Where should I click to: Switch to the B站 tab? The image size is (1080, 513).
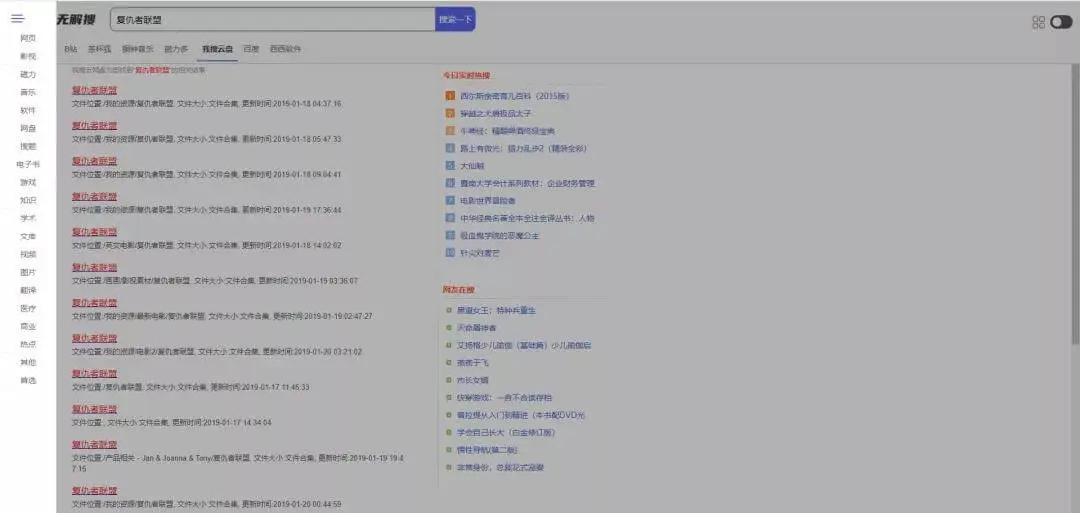[71, 49]
